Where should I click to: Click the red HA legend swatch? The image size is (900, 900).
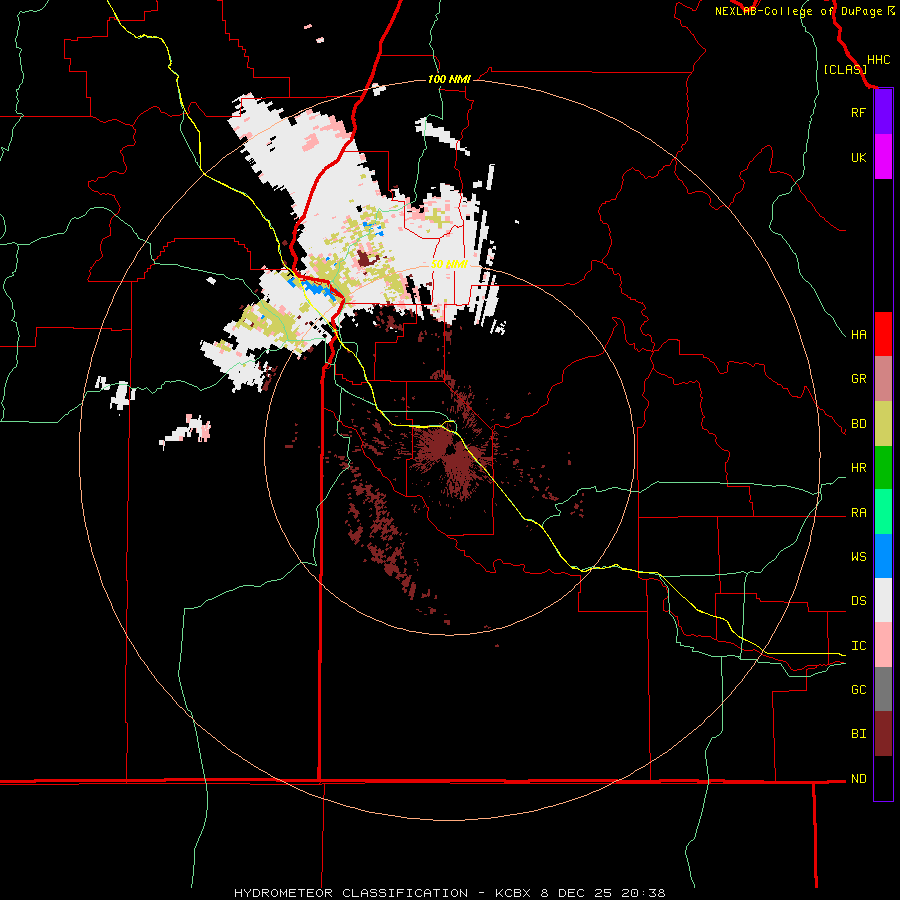point(883,334)
